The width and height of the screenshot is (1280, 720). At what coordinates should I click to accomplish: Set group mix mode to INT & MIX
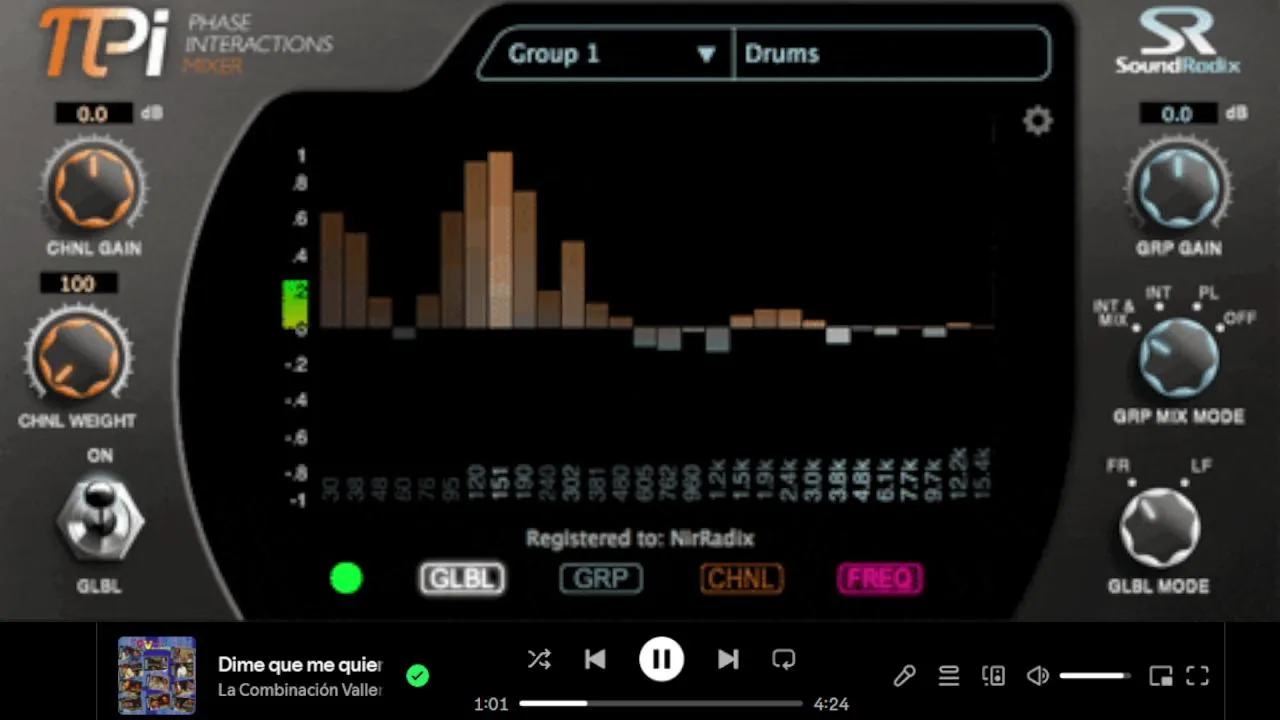pos(1115,313)
